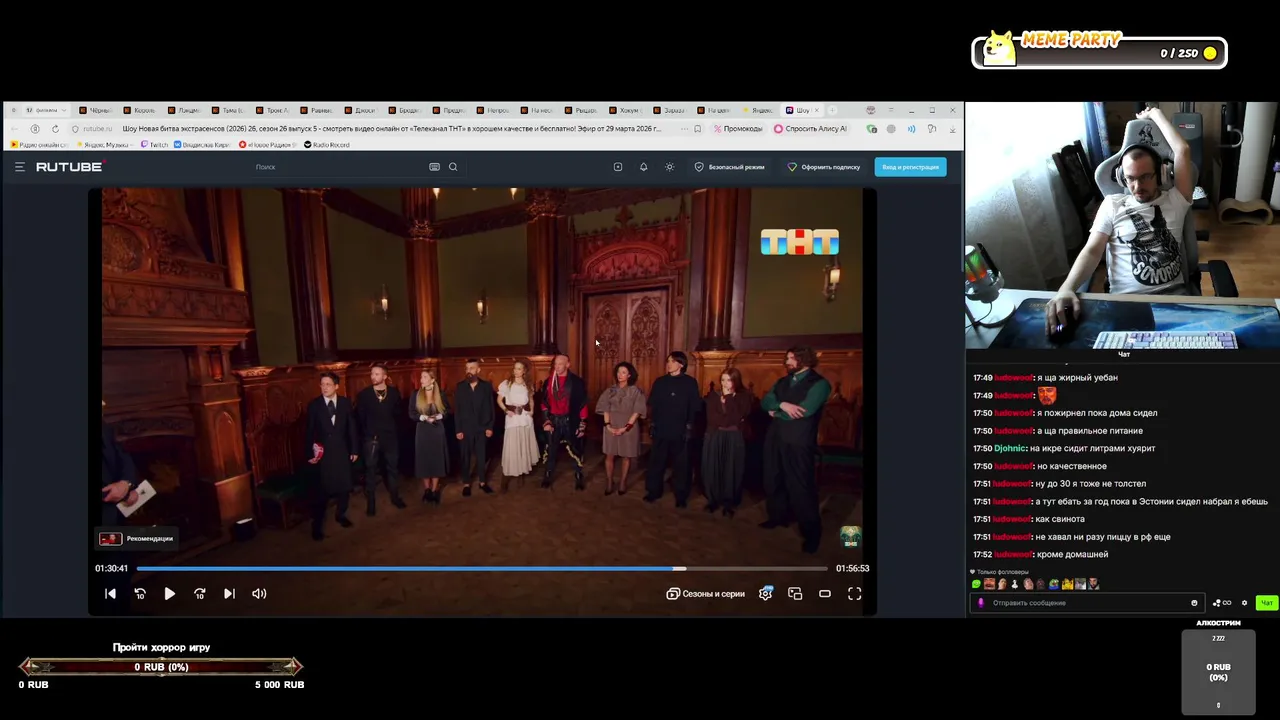Open player settings gear
Screen dimensions: 1280x720
[x=766, y=594]
